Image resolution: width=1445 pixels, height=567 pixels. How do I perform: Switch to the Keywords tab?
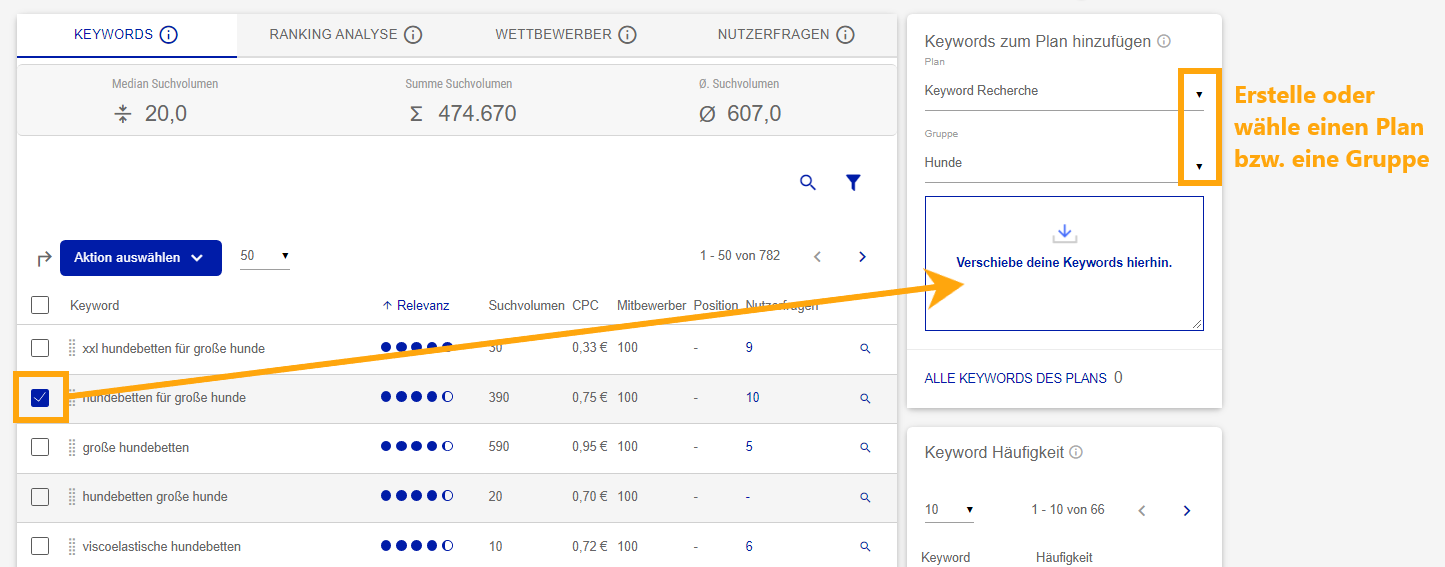click(x=127, y=35)
